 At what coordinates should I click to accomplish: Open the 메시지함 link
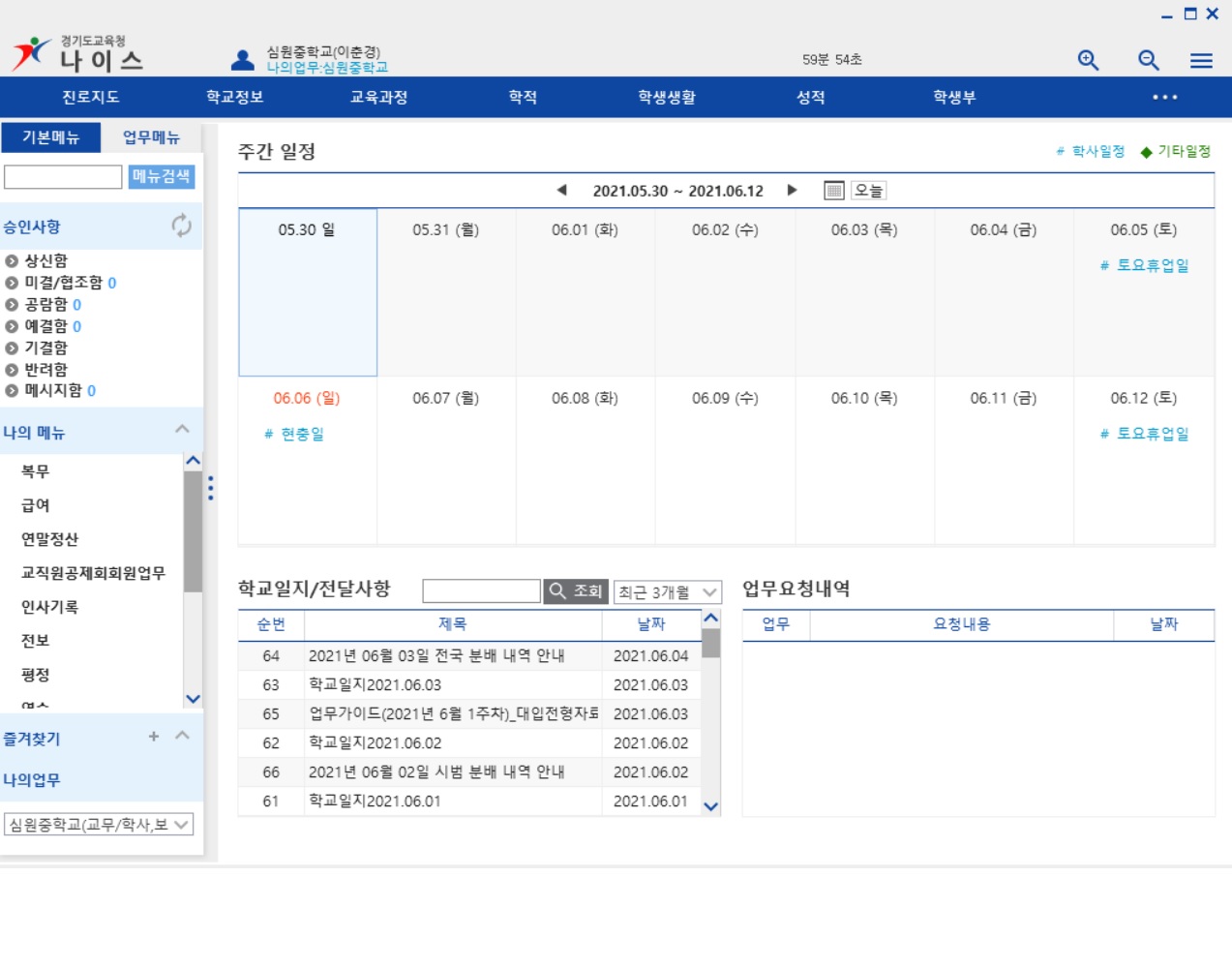(53, 391)
